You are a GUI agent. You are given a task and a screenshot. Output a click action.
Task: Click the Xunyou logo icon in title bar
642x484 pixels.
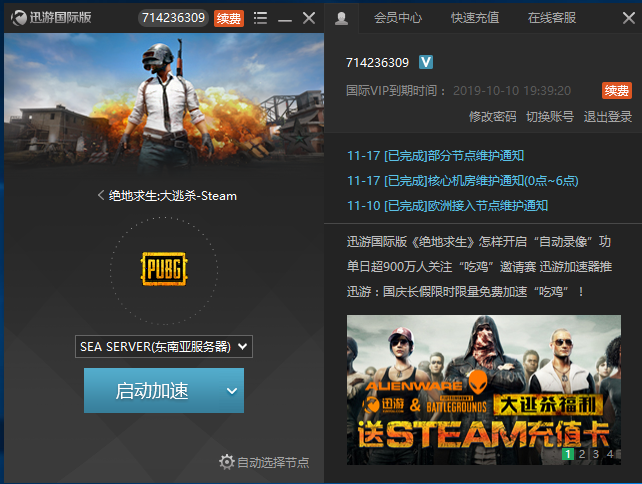point(18,18)
